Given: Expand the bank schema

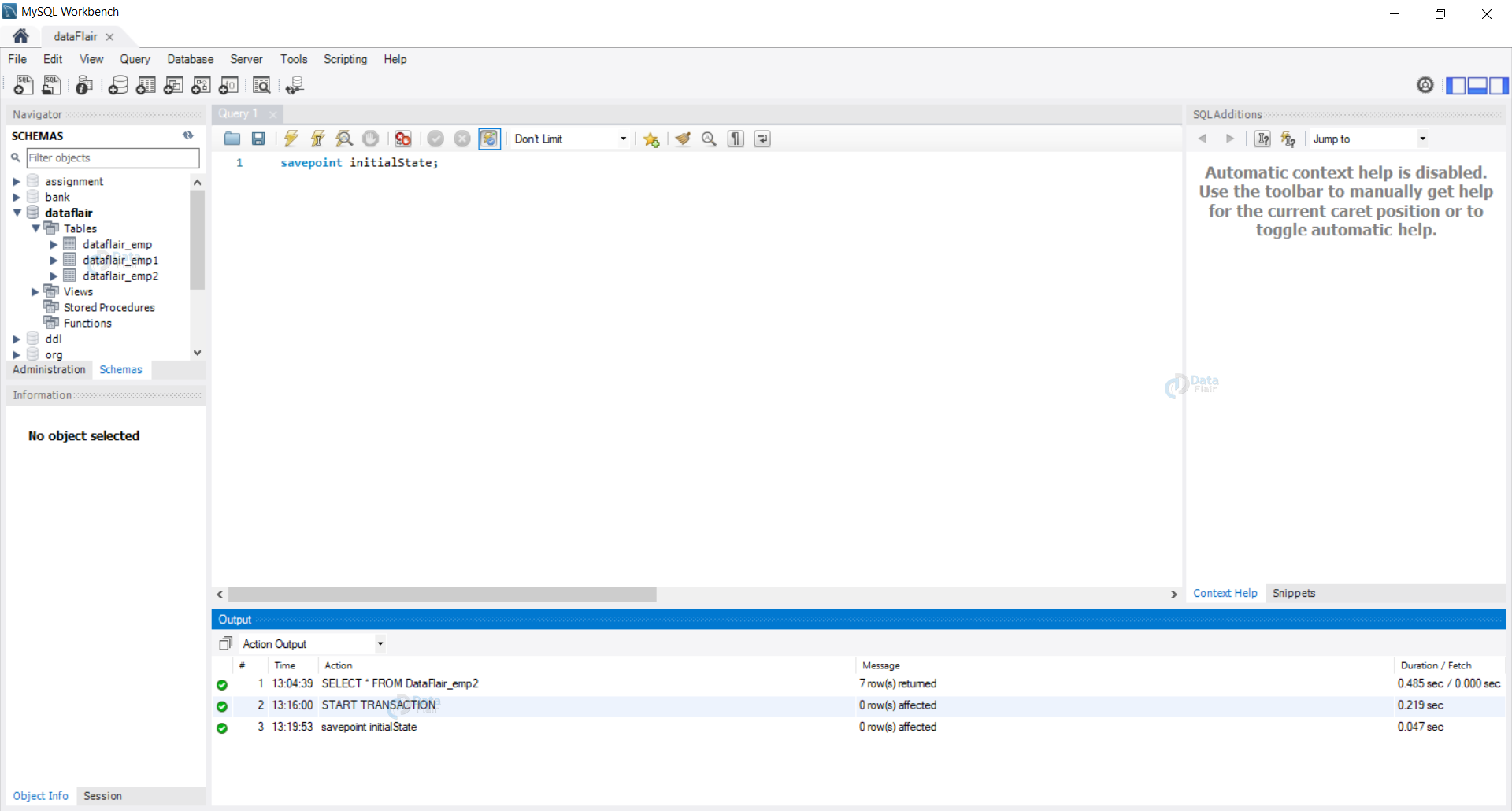Looking at the screenshot, I should 16,198.
